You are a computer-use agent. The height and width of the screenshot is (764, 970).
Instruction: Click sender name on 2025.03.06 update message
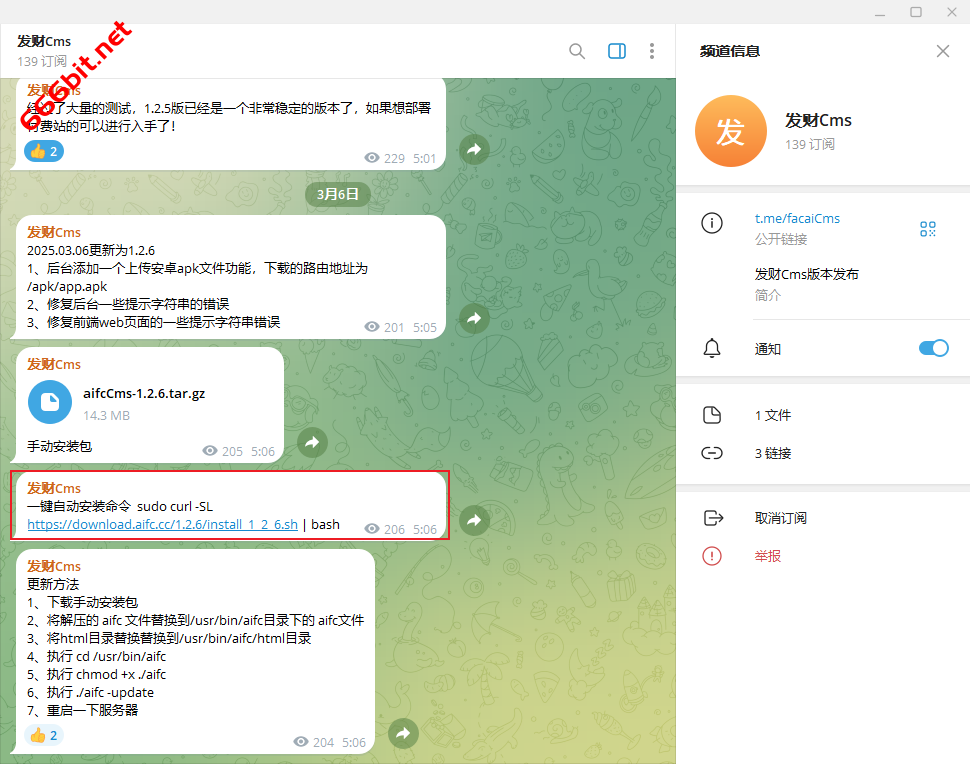click(54, 233)
